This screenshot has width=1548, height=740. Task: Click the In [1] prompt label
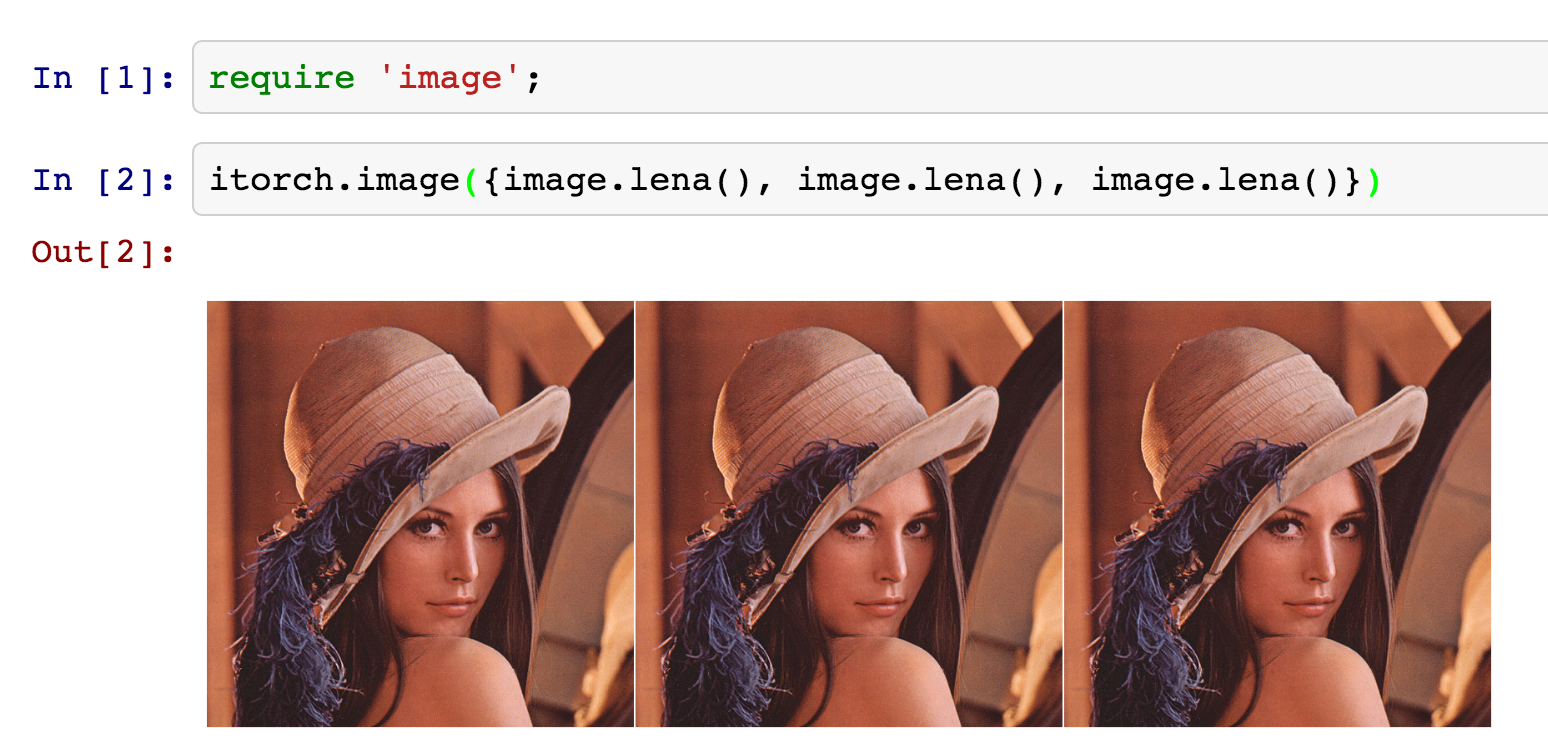[104, 78]
